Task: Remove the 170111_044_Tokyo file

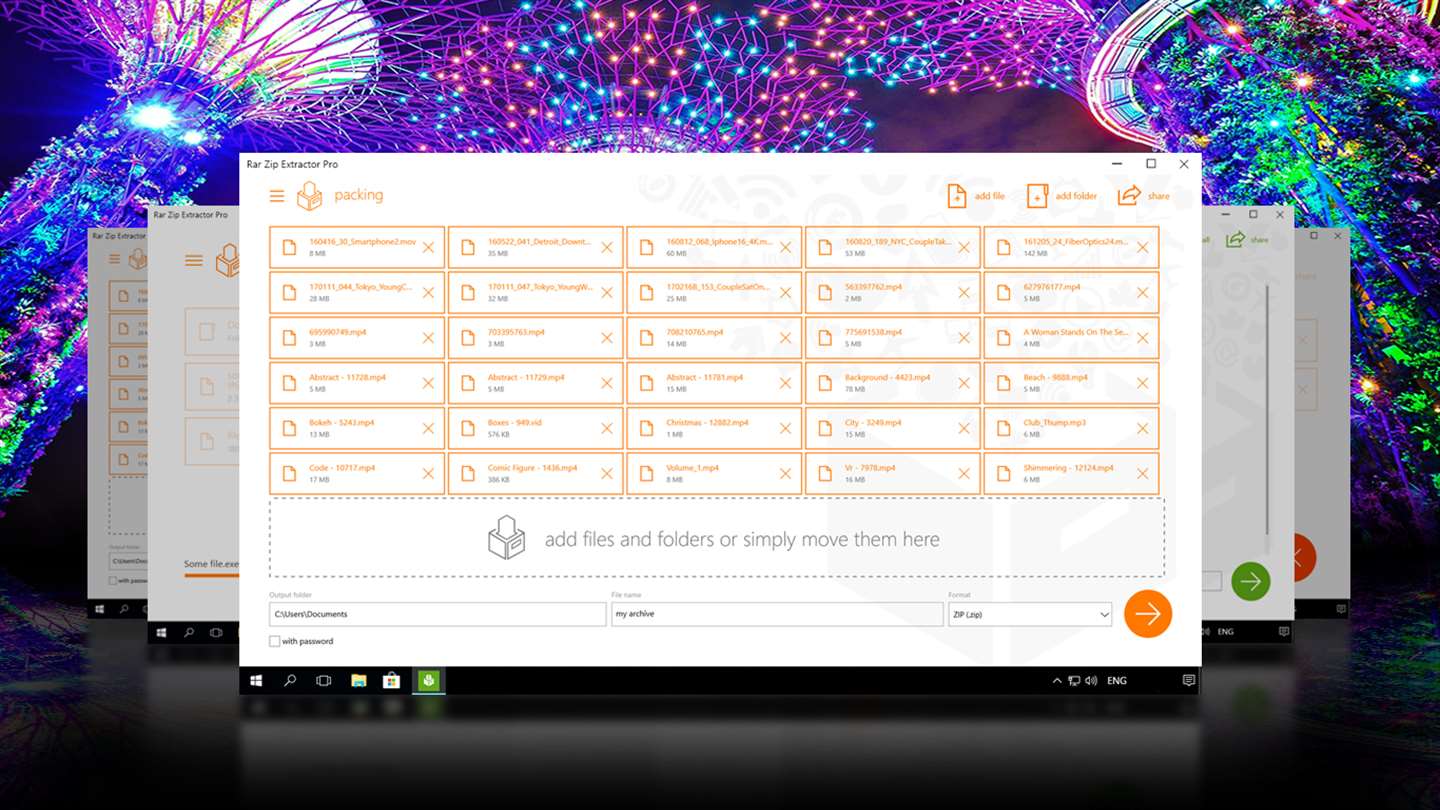Action: [428, 293]
